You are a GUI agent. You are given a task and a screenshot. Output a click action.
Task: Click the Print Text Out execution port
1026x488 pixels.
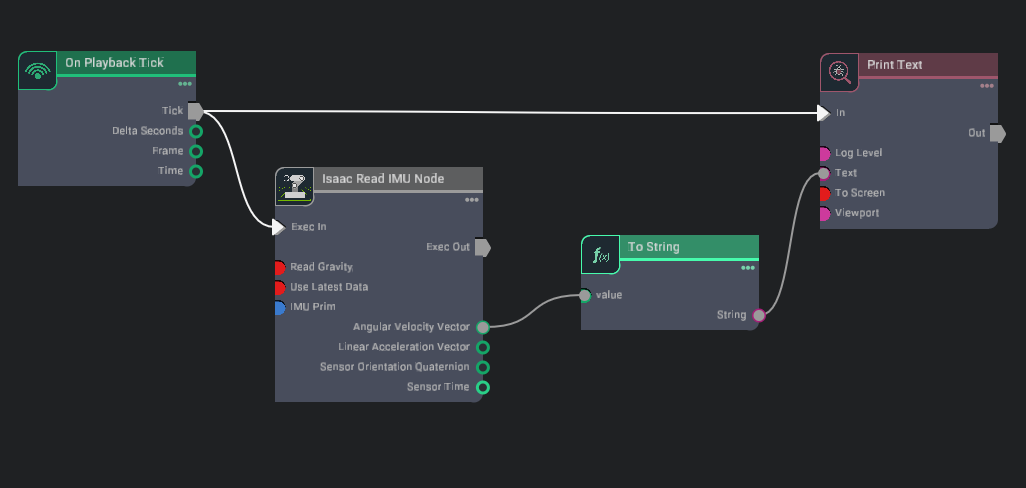(997, 133)
